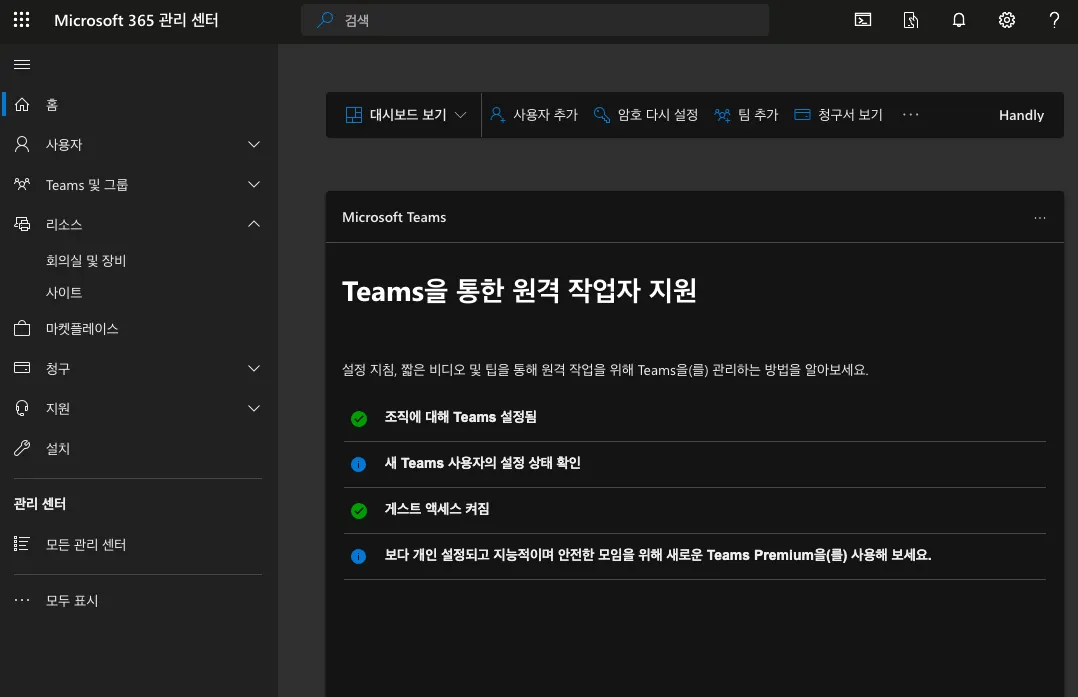The width and height of the screenshot is (1078, 697).
Task: Click blue info icon beside 새 Teams 사용자의 설정
Action: click(359, 465)
